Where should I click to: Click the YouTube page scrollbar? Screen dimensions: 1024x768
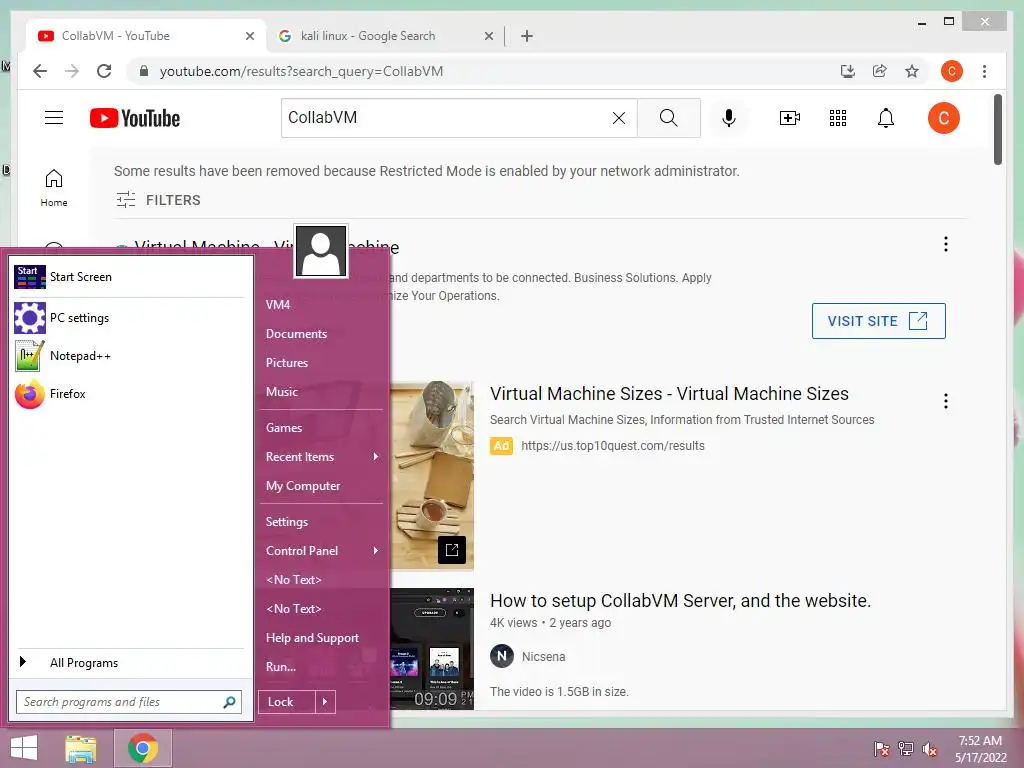tap(997, 129)
